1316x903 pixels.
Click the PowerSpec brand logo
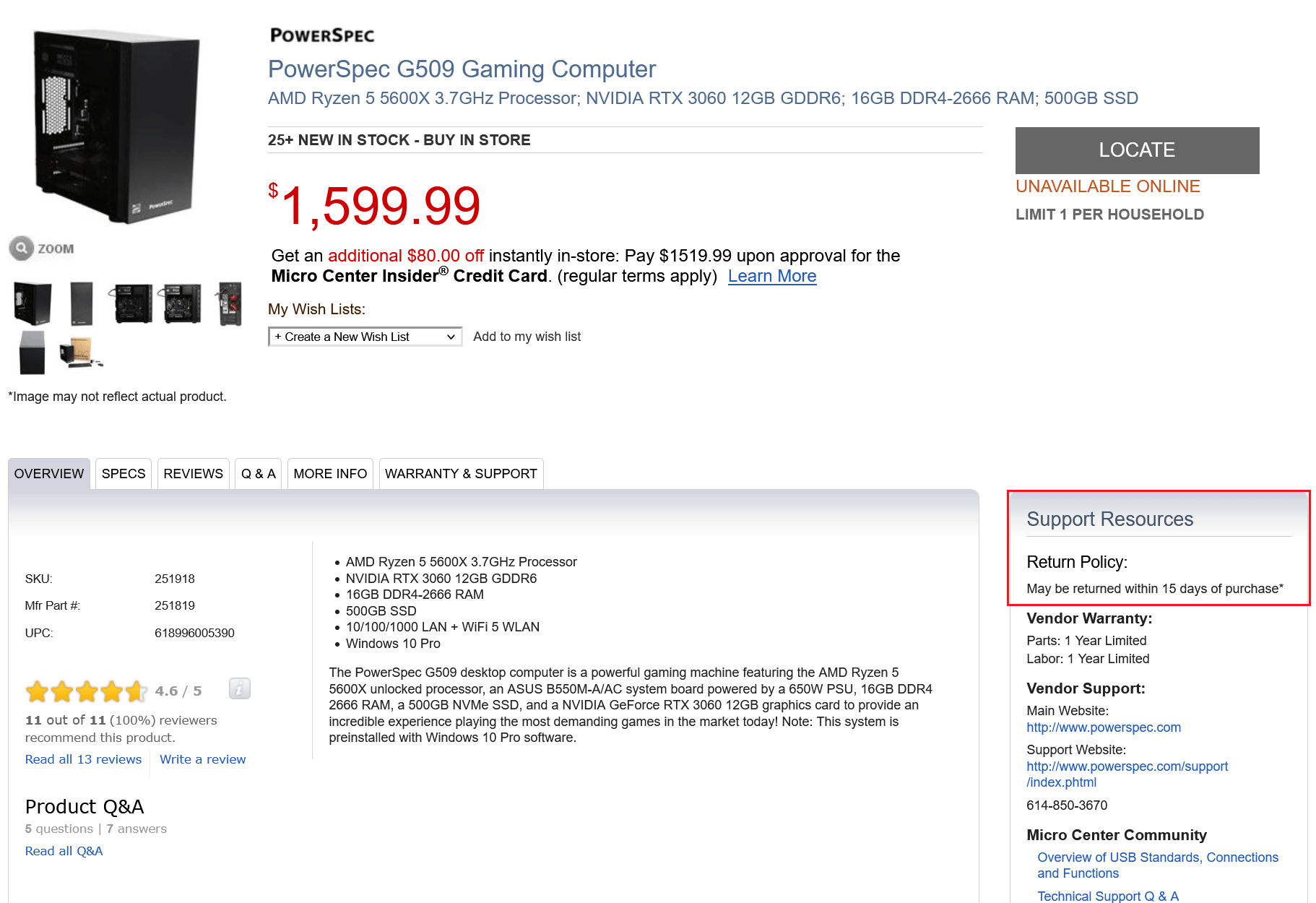pos(322,35)
